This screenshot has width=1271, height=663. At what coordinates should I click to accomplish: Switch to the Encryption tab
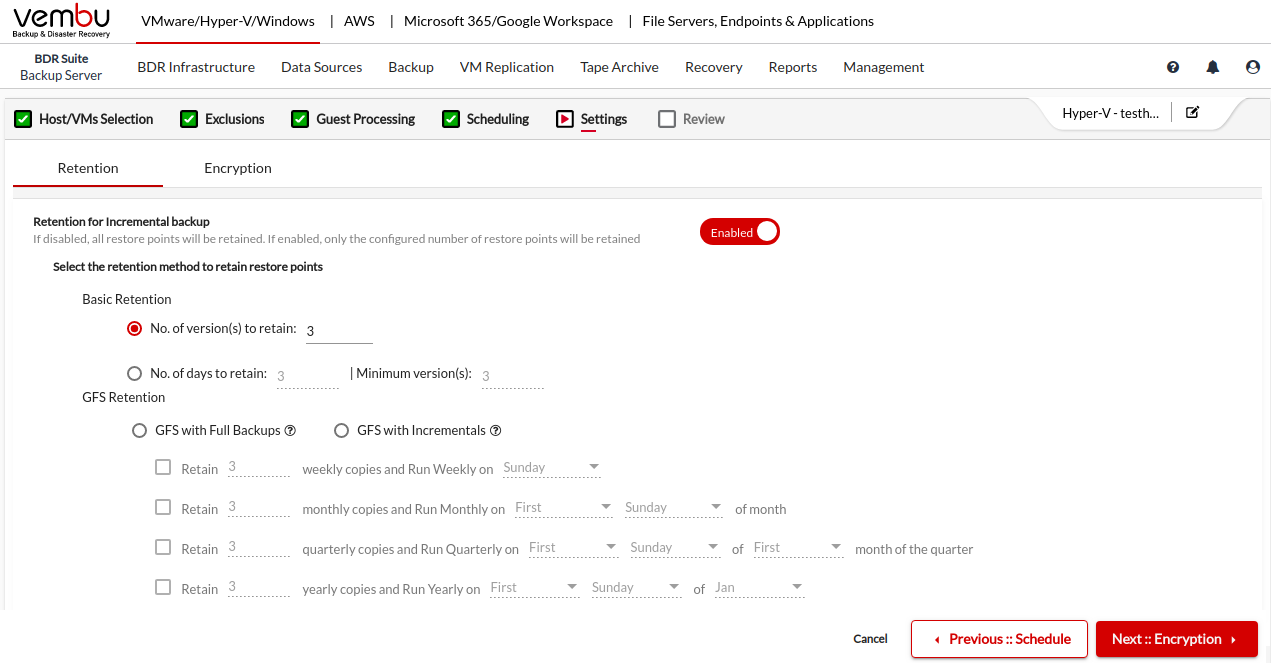pos(238,168)
